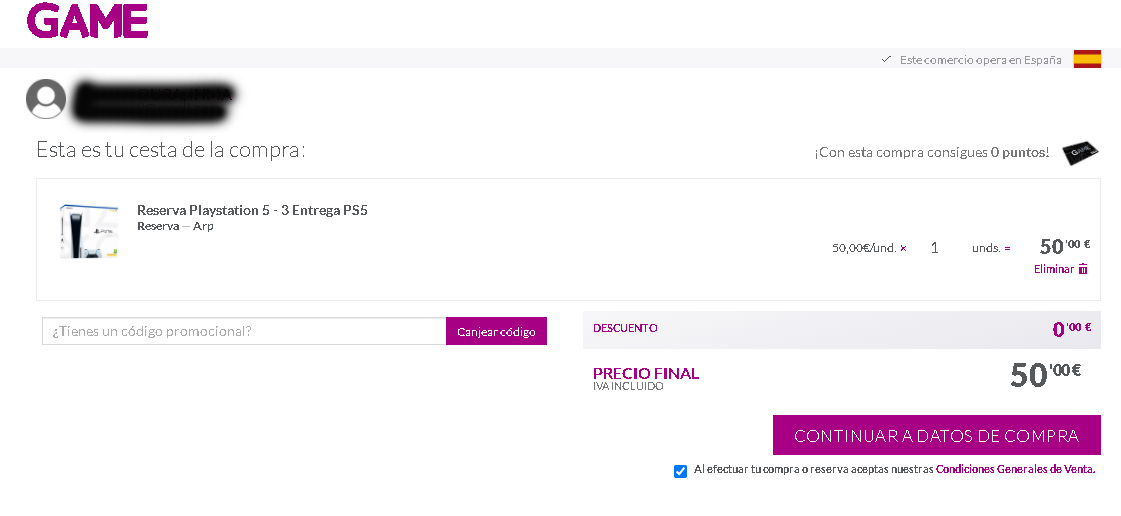
Task: Click the GAME logo
Action: [87, 20]
